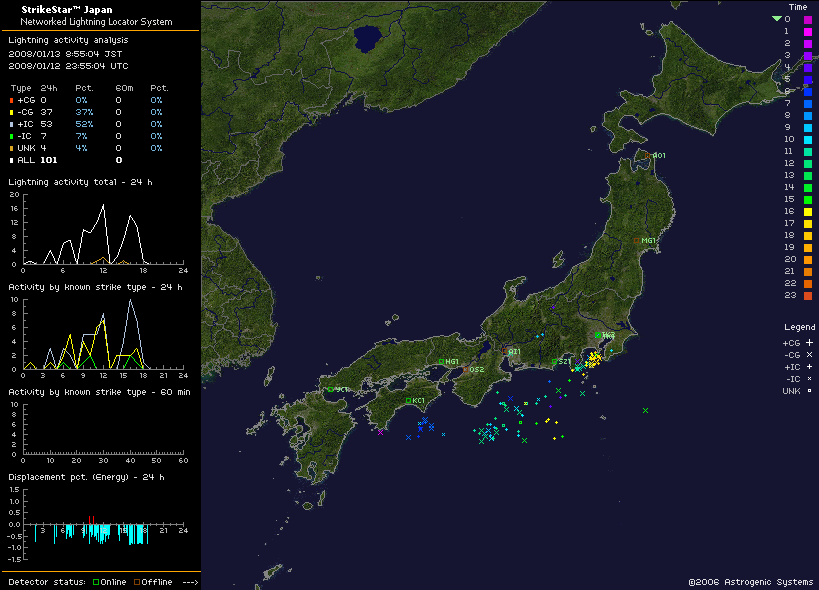Click the green time pointer arrow
819x590 pixels.
pyautogui.click(x=776, y=19)
